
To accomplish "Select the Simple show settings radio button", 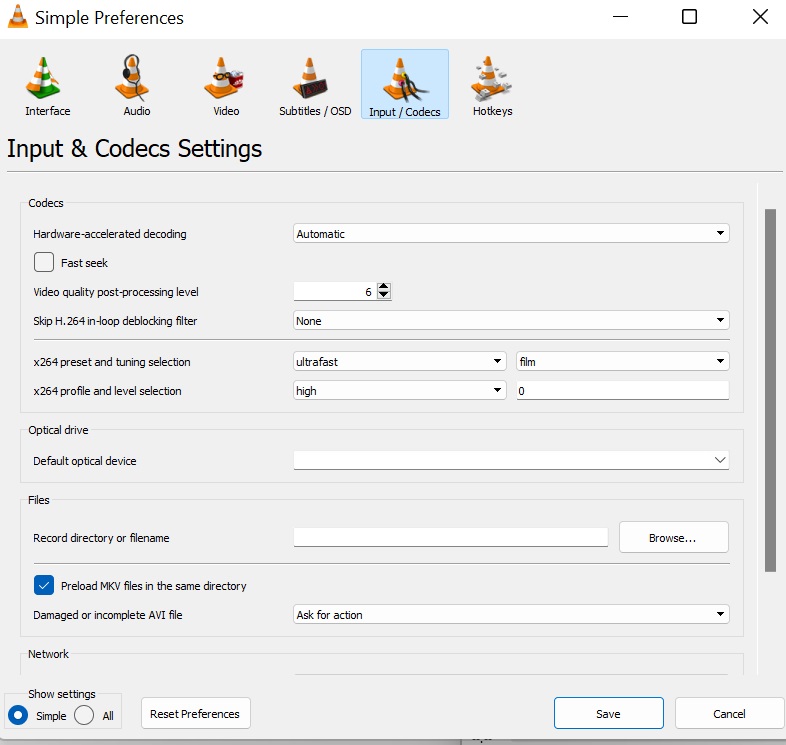I will tap(18, 715).
